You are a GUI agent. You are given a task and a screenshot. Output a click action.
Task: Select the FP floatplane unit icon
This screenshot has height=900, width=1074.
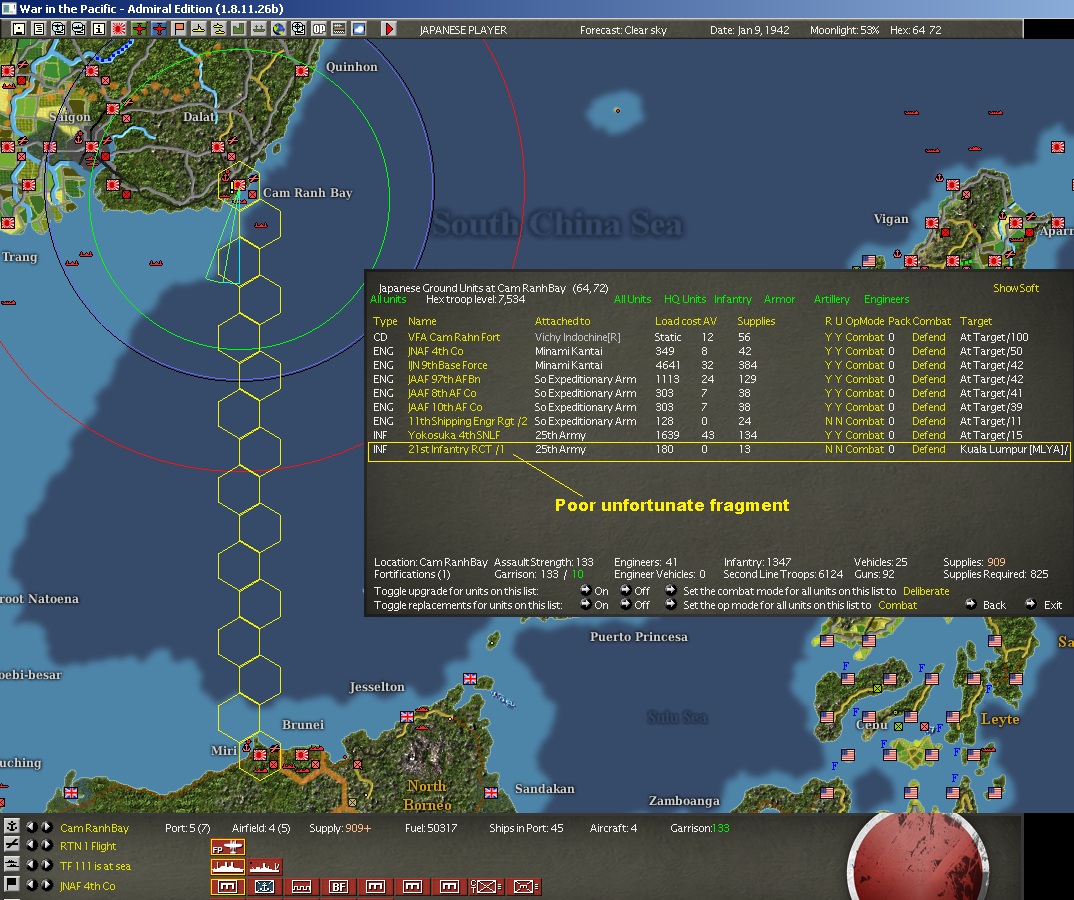(227, 847)
